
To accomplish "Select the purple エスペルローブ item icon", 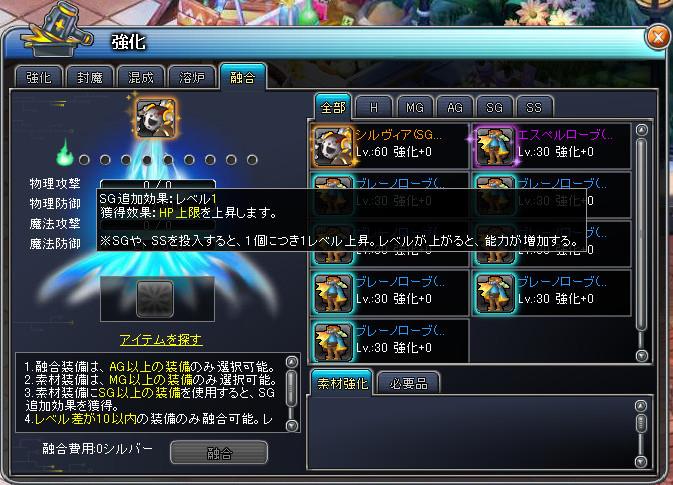I will click(x=495, y=146).
